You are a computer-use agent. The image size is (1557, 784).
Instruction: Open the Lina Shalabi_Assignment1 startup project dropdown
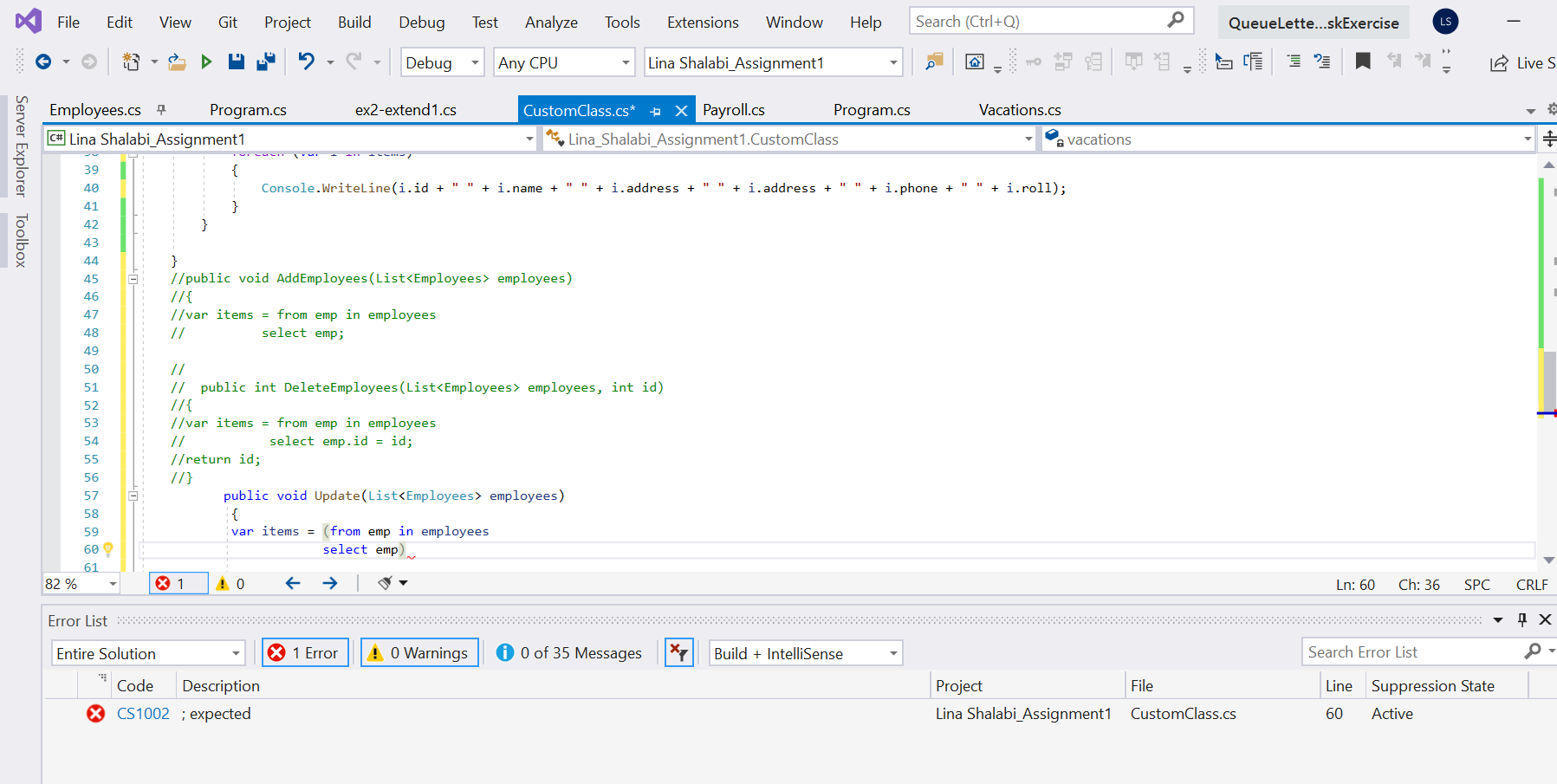point(773,62)
